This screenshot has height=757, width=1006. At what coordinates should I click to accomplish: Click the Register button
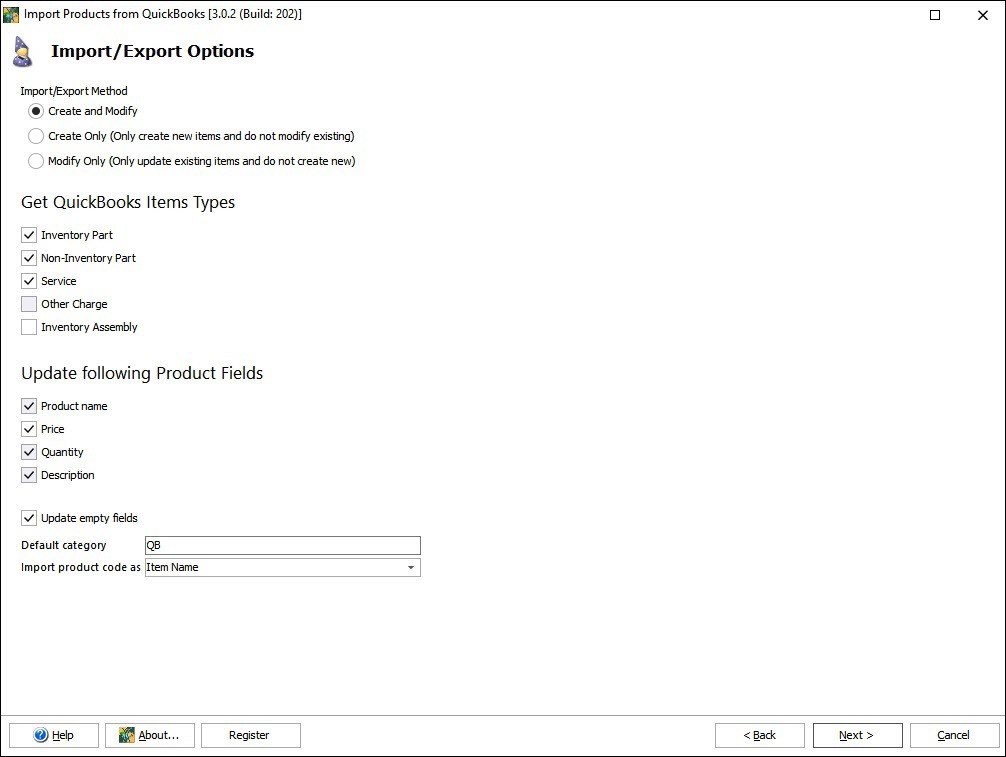tap(250, 735)
